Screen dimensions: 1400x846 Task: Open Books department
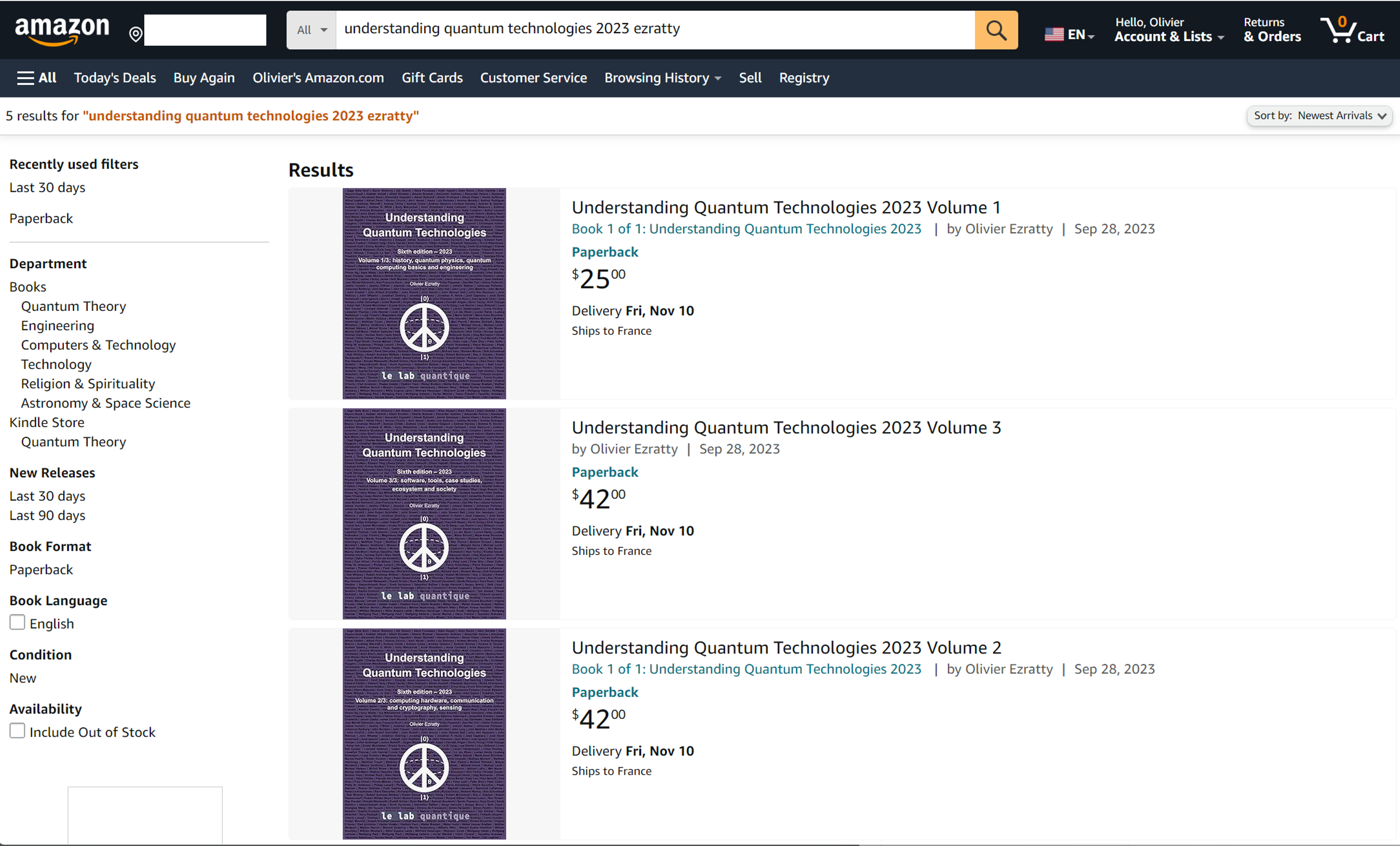tap(28, 287)
